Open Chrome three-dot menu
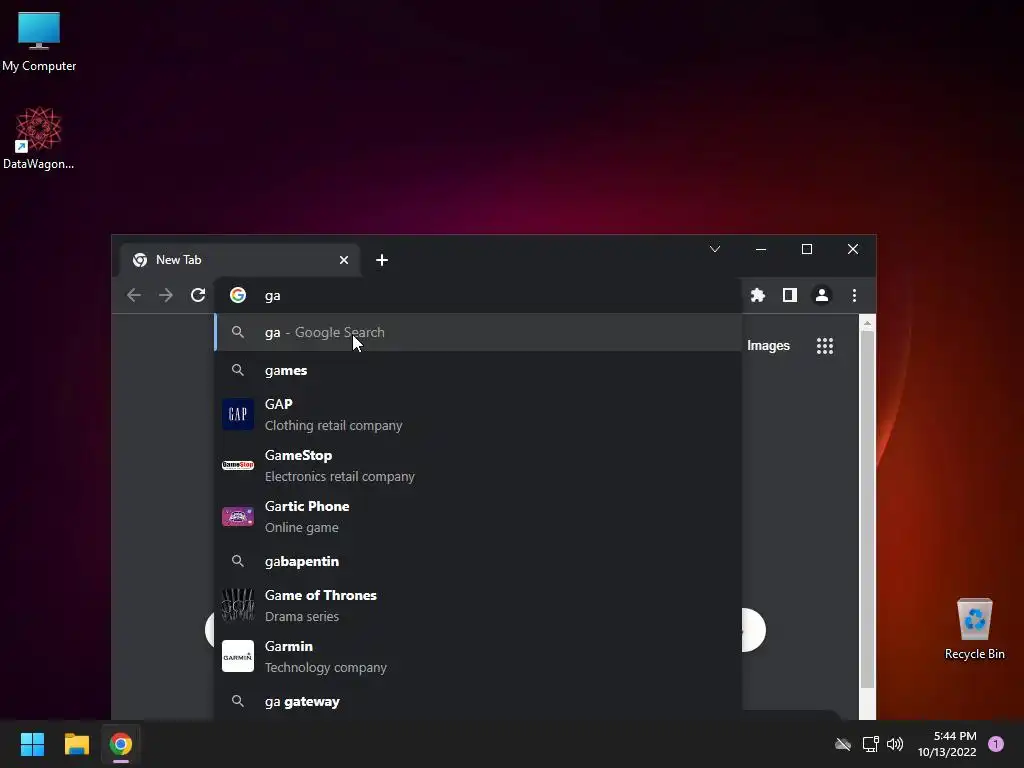1024x768 pixels. (x=854, y=295)
